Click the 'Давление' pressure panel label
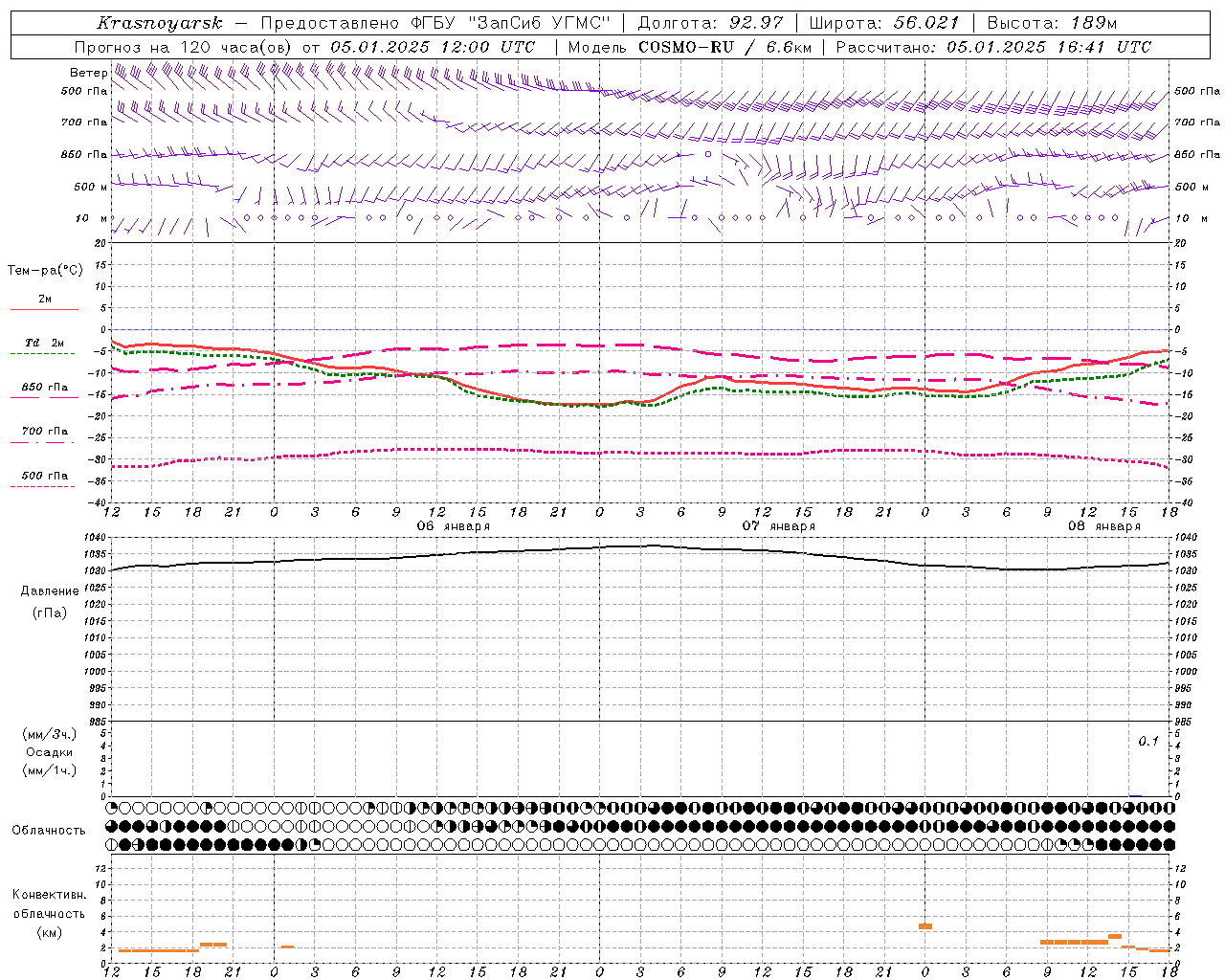The width and height of the screenshot is (1225, 980). click(x=50, y=591)
